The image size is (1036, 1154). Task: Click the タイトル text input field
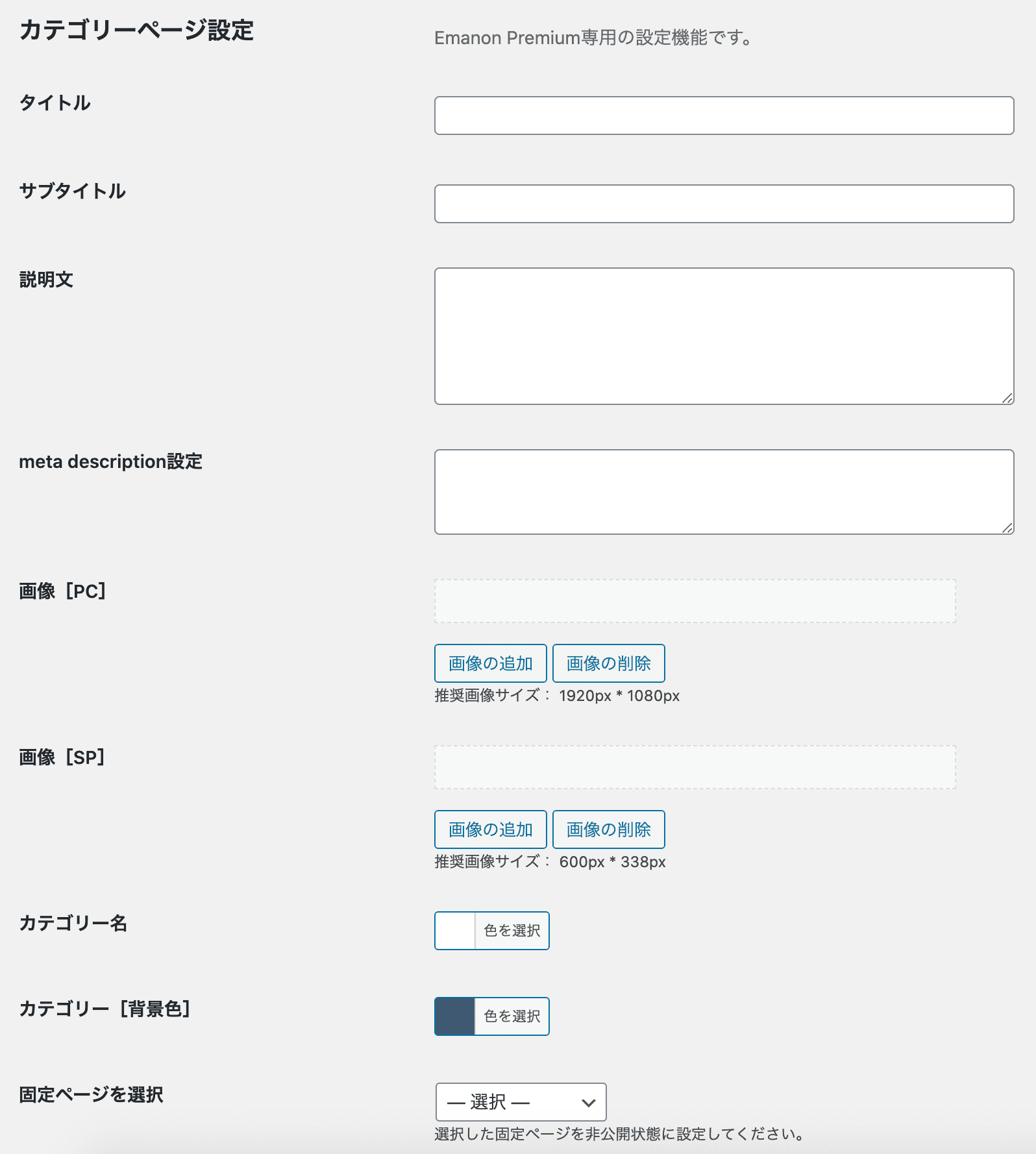[724, 116]
